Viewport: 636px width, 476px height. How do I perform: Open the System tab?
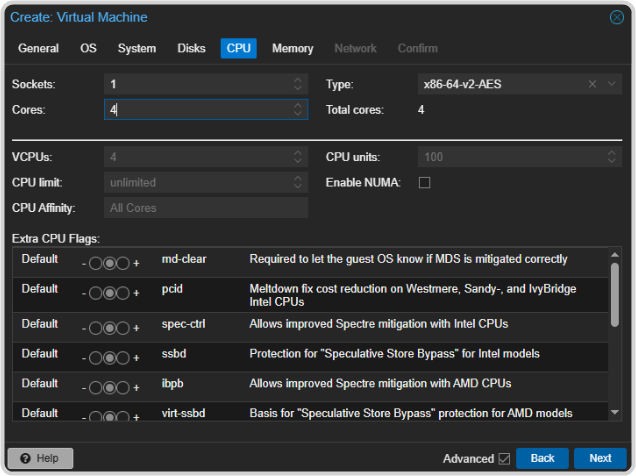[x=137, y=48]
